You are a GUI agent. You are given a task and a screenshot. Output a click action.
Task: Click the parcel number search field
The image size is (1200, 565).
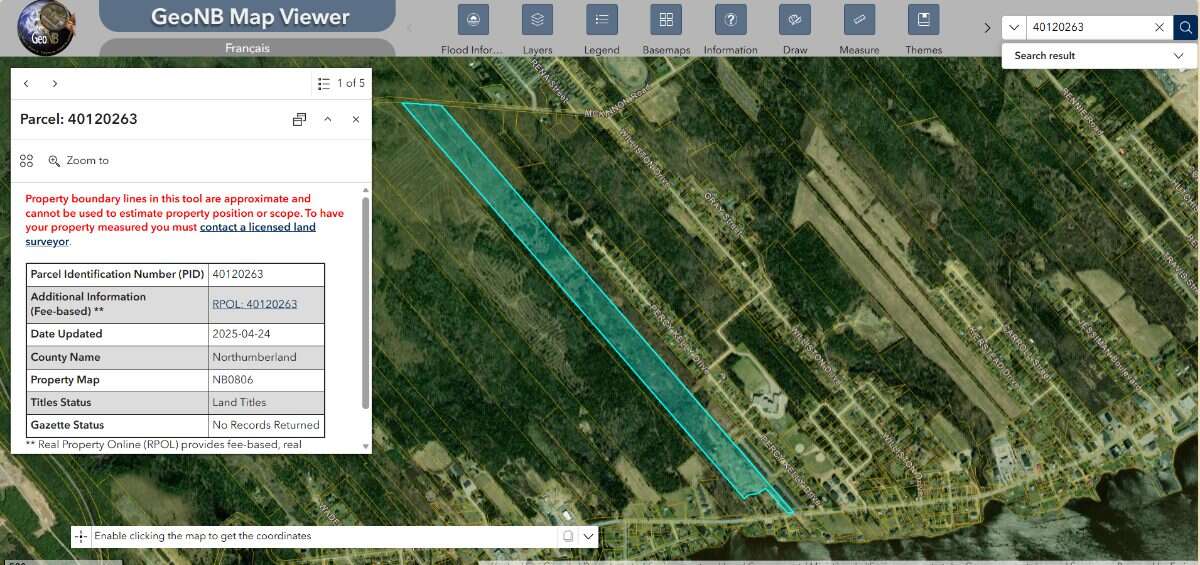click(1089, 28)
